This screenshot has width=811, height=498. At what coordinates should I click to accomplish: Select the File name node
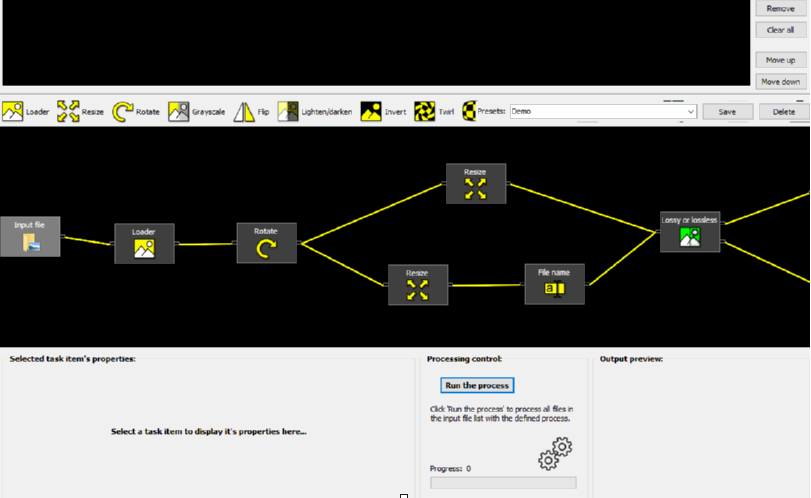[554, 284]
